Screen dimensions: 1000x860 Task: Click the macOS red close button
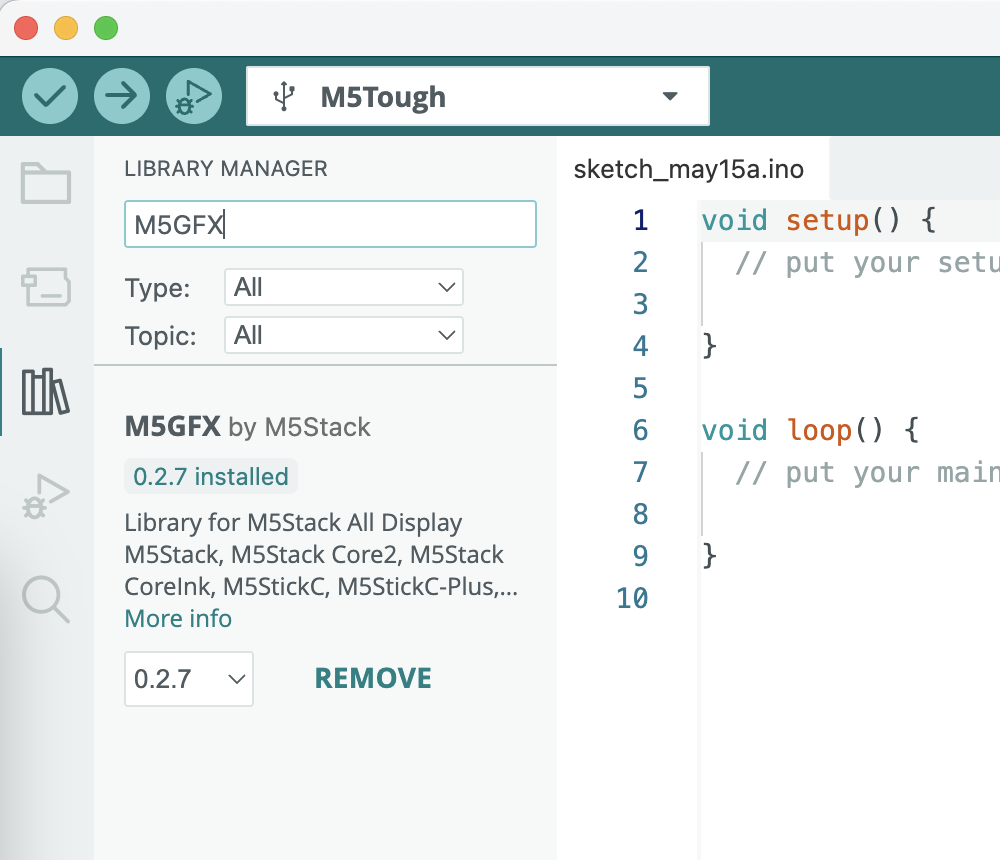[x=26, y=28]
